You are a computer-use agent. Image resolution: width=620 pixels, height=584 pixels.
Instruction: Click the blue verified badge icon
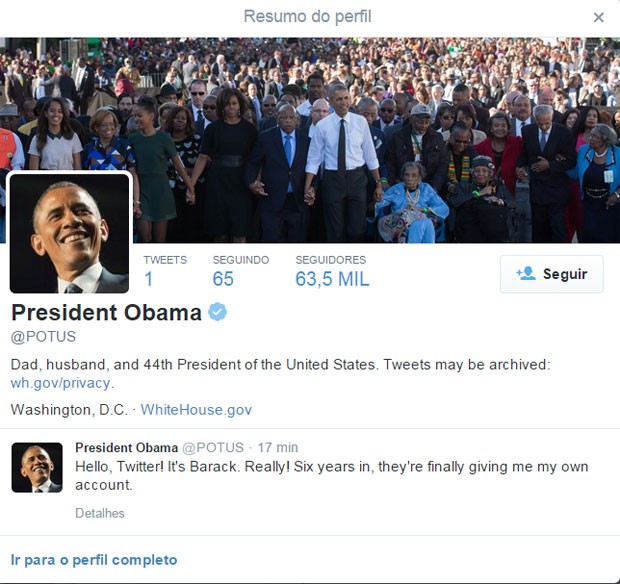tap(217, 312)
